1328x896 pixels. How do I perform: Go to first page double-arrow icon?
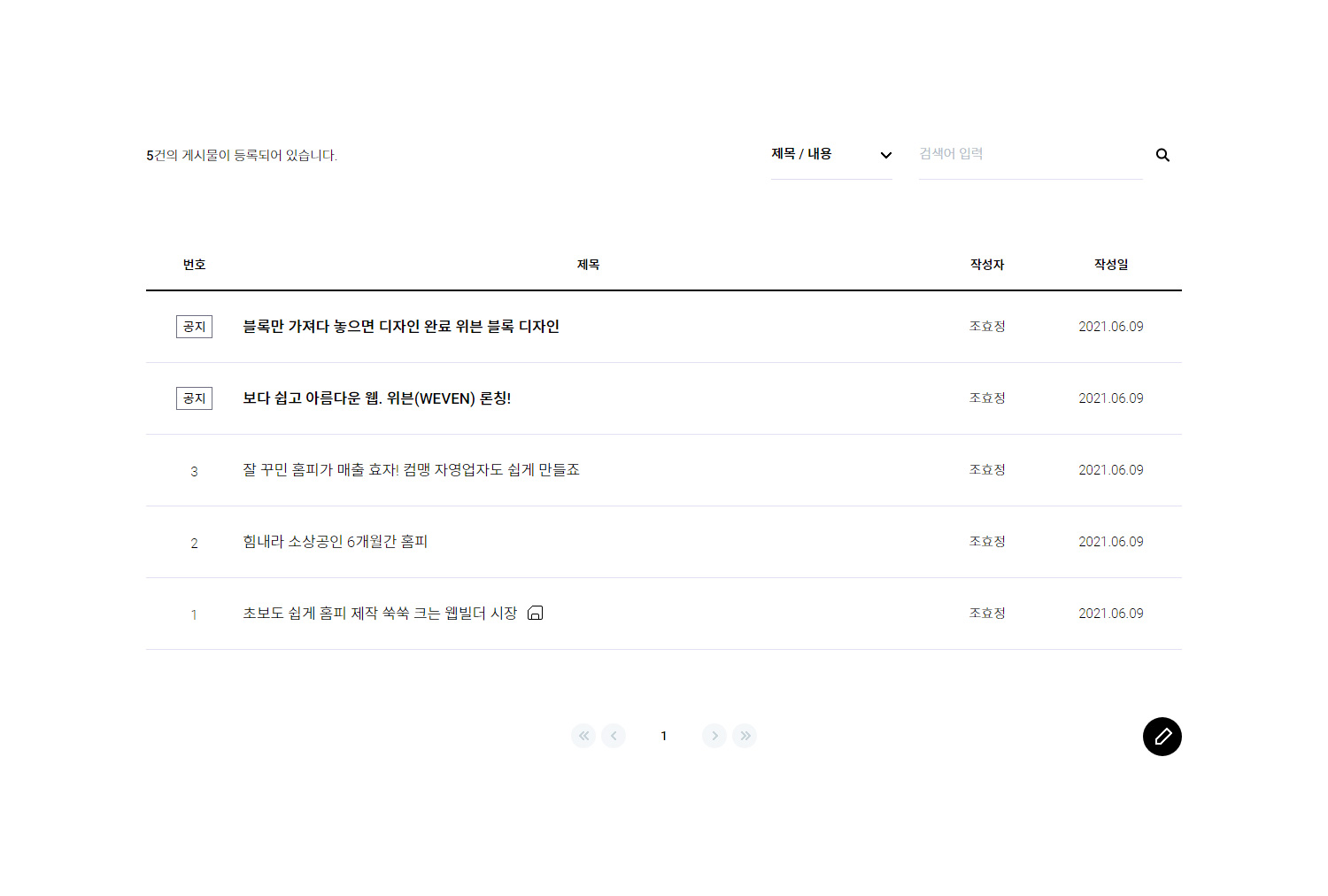pyautogui.click(x=583, y=736)
